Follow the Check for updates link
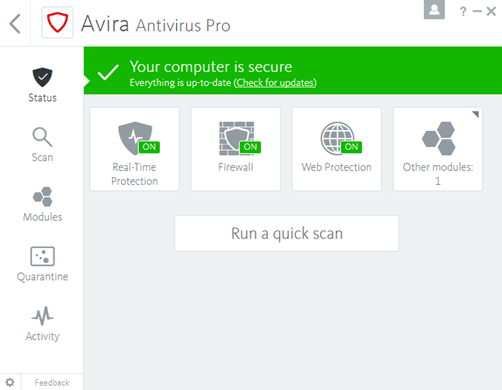 (x=276, y=83)
